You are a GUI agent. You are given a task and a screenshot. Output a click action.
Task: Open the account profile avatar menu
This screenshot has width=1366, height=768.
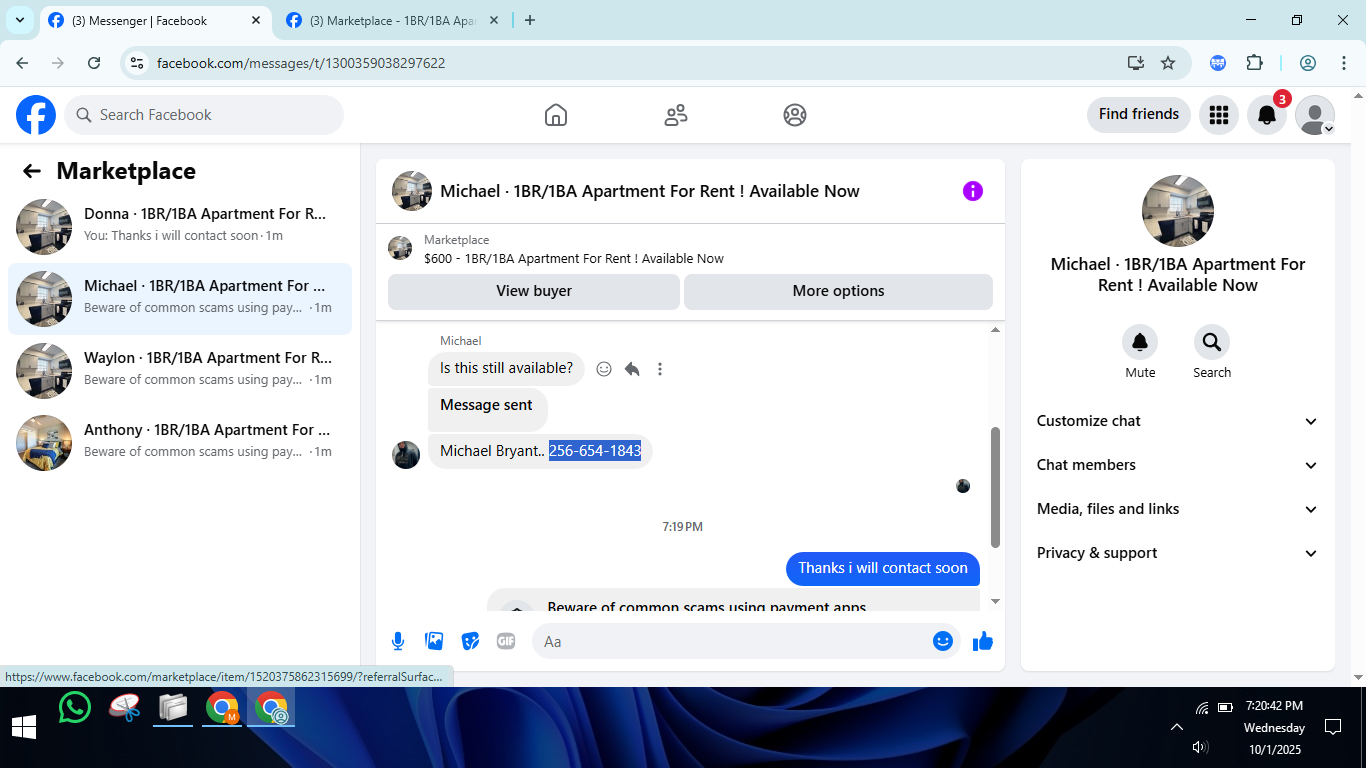click(x=1315, y=115)
